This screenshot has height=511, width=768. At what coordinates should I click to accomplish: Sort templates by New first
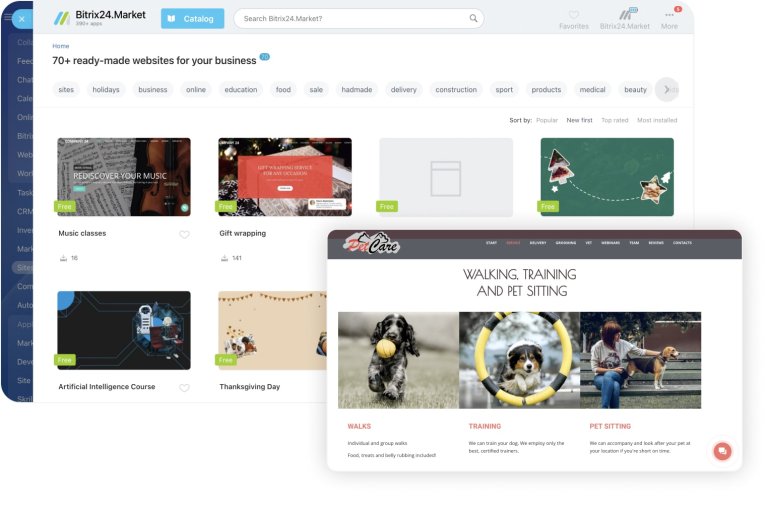pyautogui.click(x=579, y=120)
